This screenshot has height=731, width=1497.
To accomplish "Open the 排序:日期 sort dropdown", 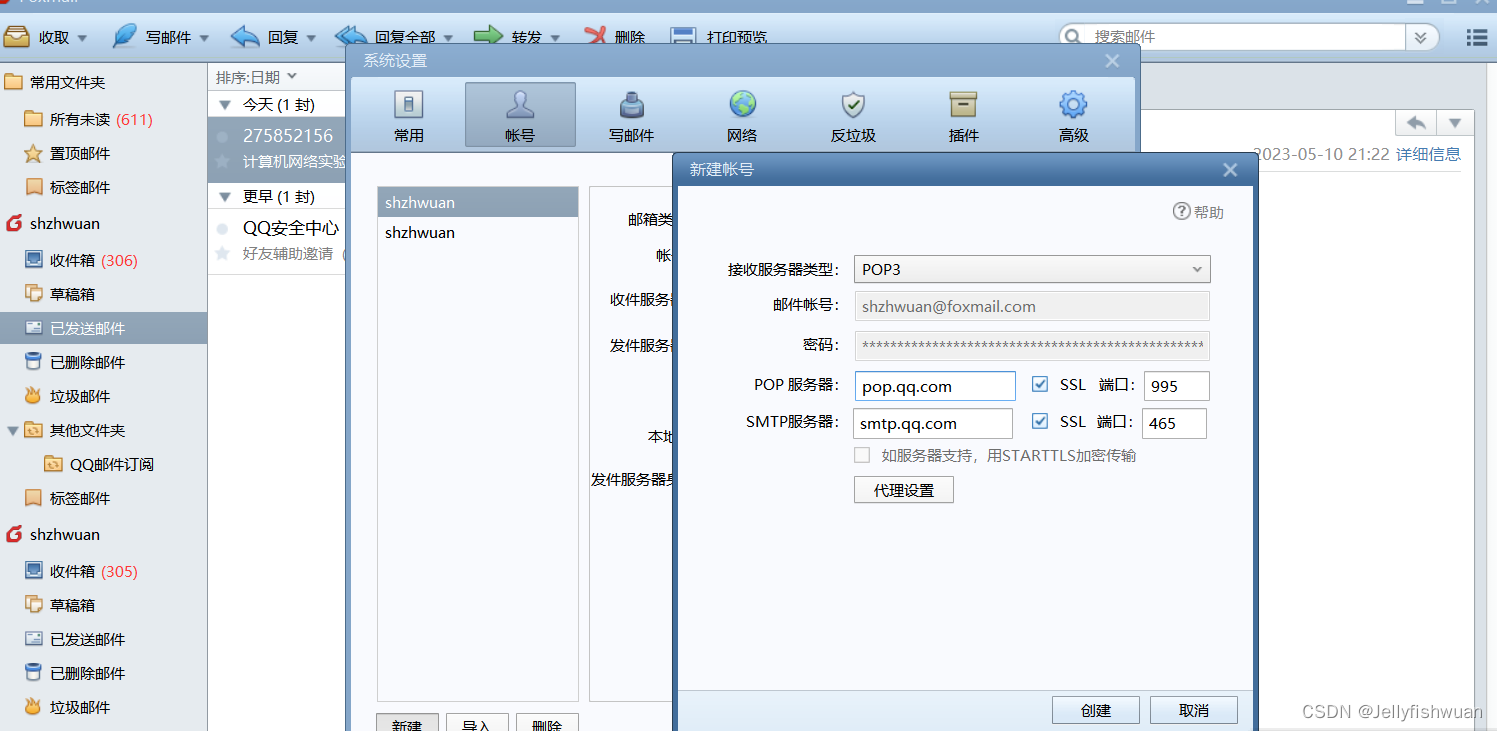I will coord(256,77).
